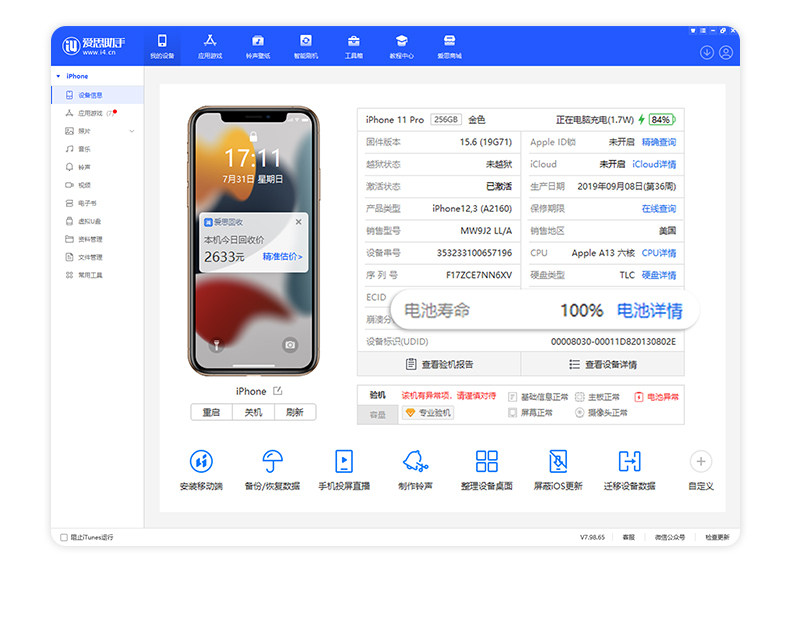
Task: Switch to the 容量 tab
Action: (x=377, y=414)
